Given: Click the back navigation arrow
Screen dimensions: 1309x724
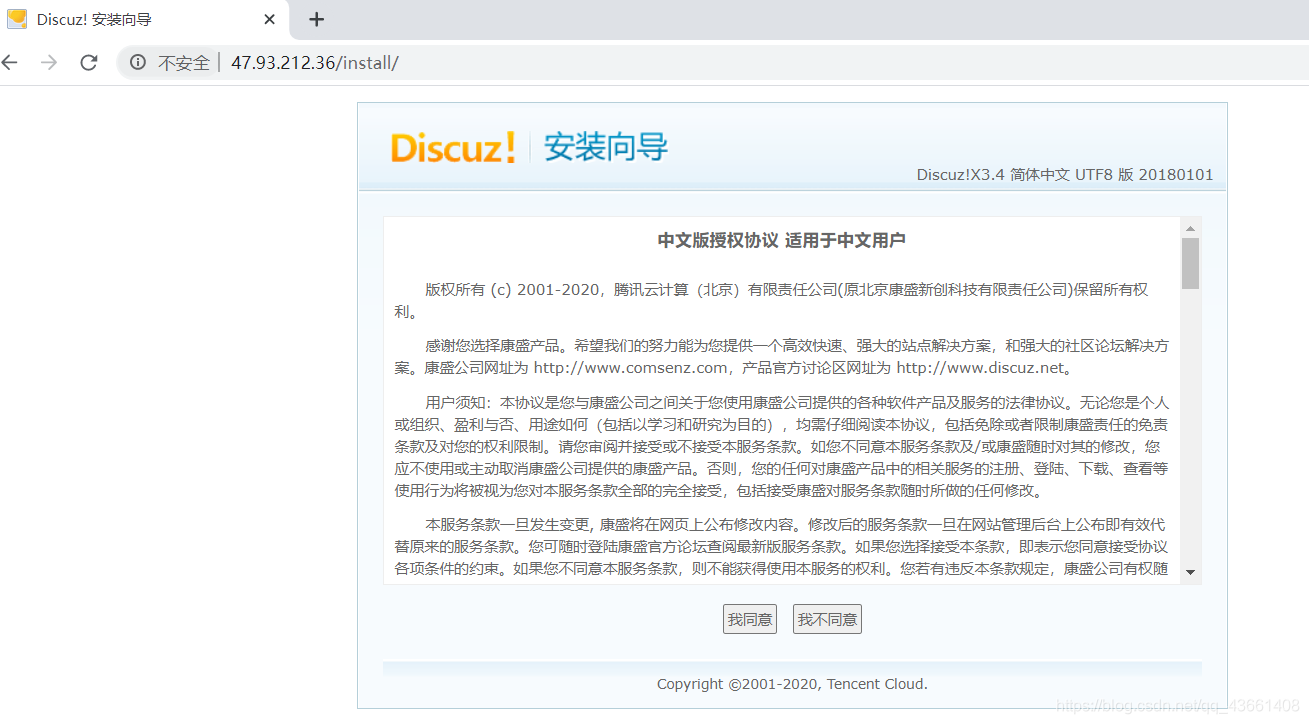Looking at the screenshot, I should [x=10, y=62].
